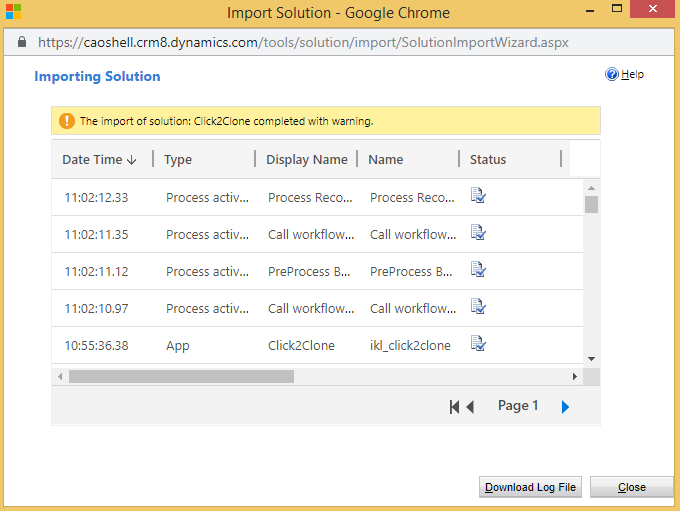680x511 pixels.
Task: Click Download Log File button
Action: [x=530, y=487]
